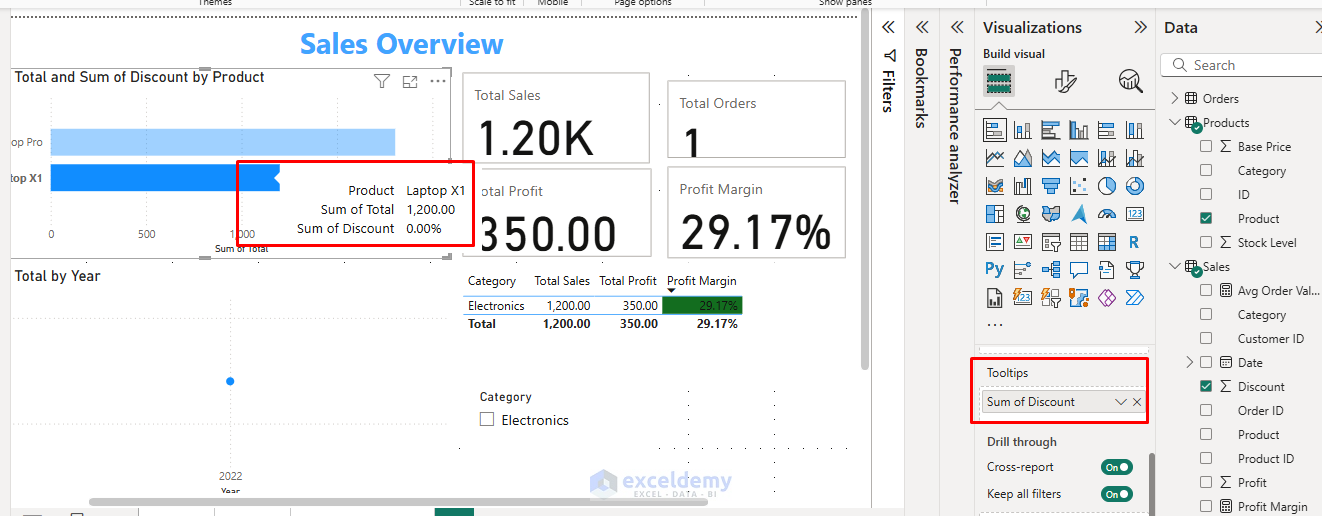Insert a Scatter chart visual
Viewport: 1322px width, 516px height.
tap(1079, 186)
